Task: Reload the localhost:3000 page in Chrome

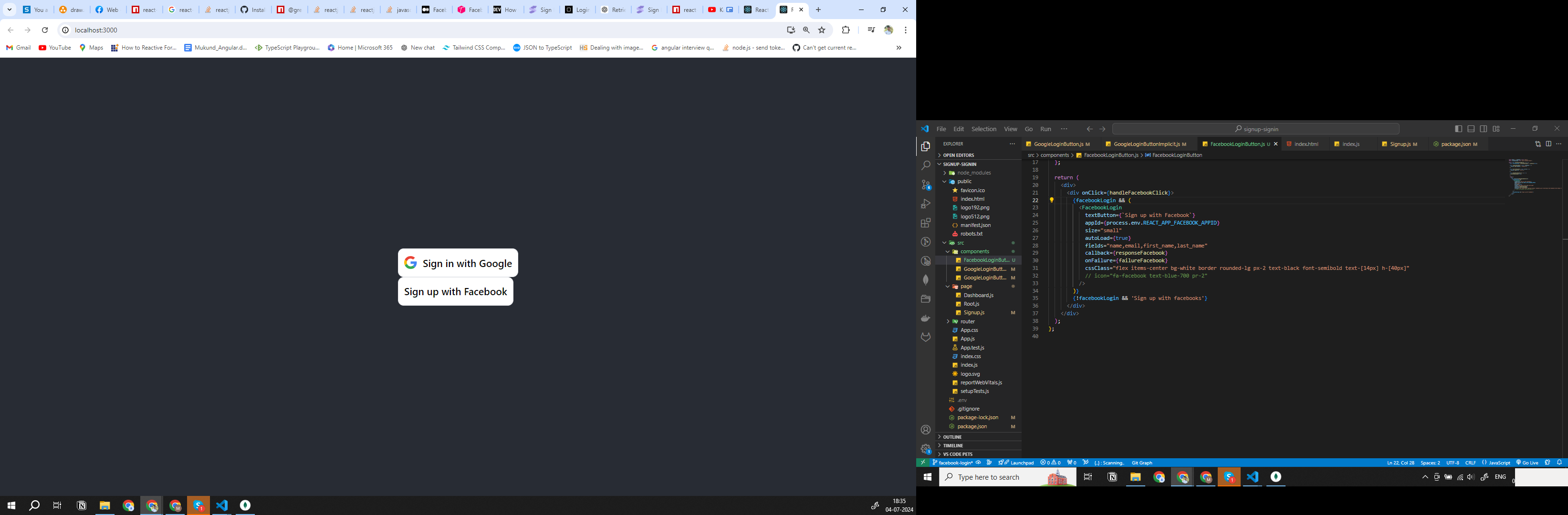Action: click(44, 30)
